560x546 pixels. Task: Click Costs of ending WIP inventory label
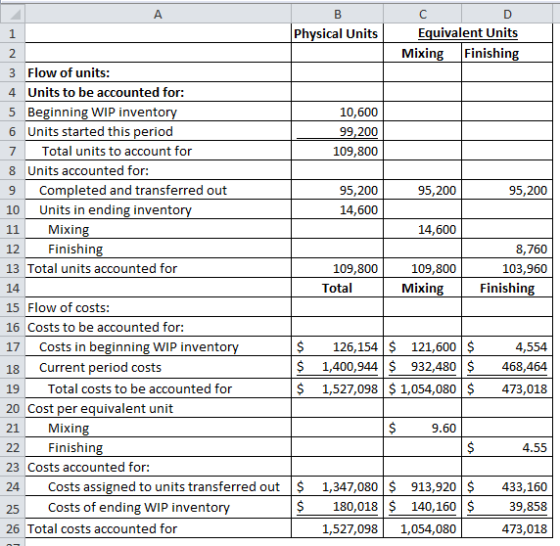pos(139,507)
